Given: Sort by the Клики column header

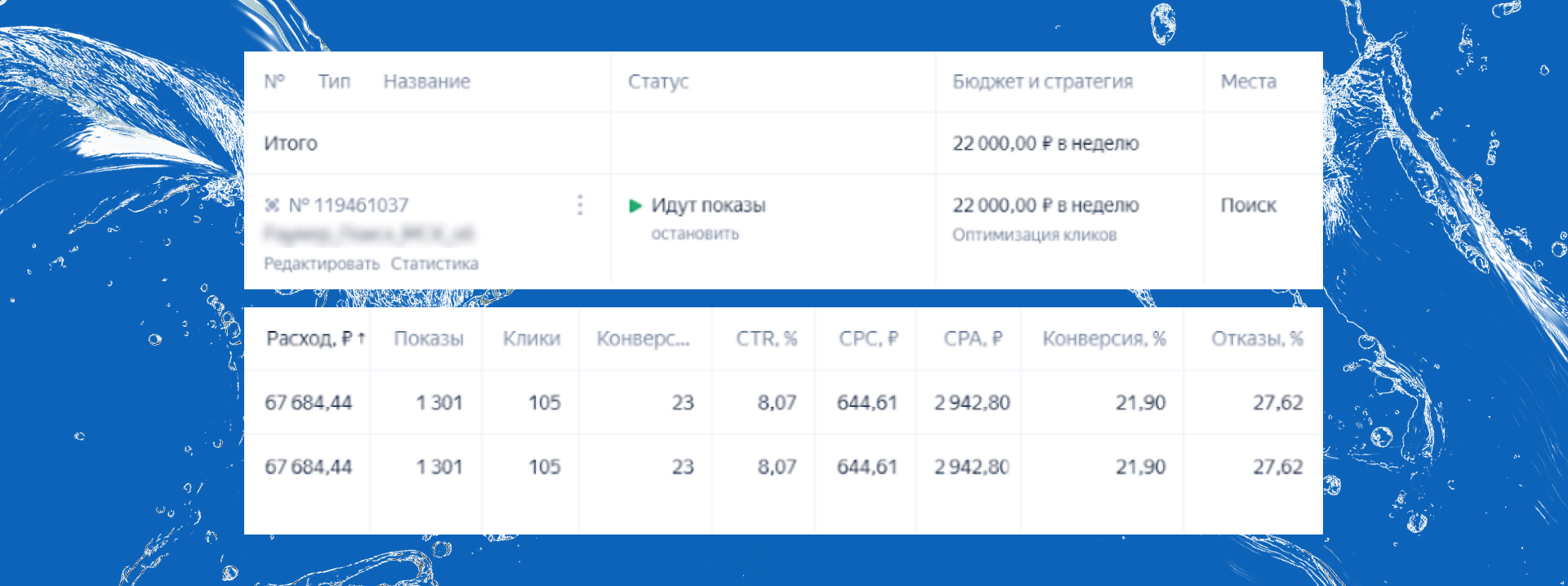Looking at the screenshot, I should click(531, 338).
